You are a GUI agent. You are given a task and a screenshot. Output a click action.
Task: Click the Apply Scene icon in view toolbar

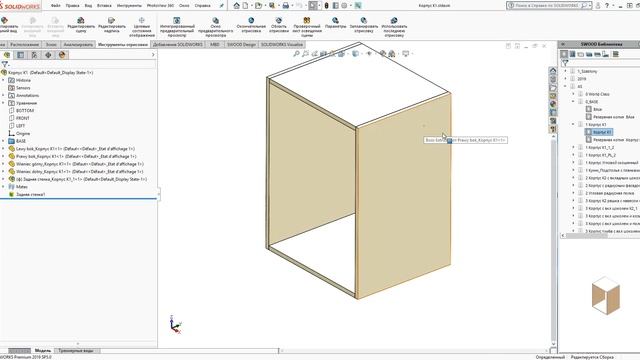click(x=392, y=53)
